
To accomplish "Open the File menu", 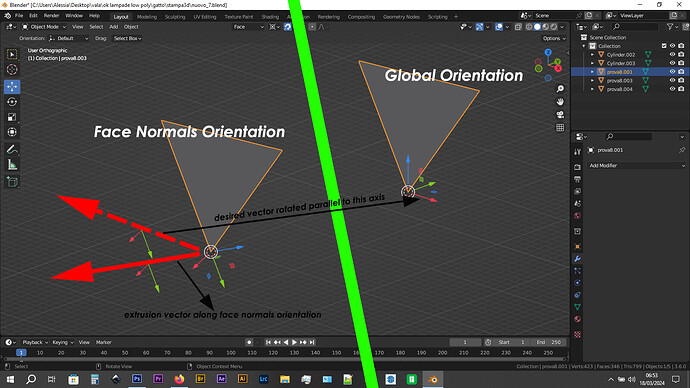I will coord(19,16).
